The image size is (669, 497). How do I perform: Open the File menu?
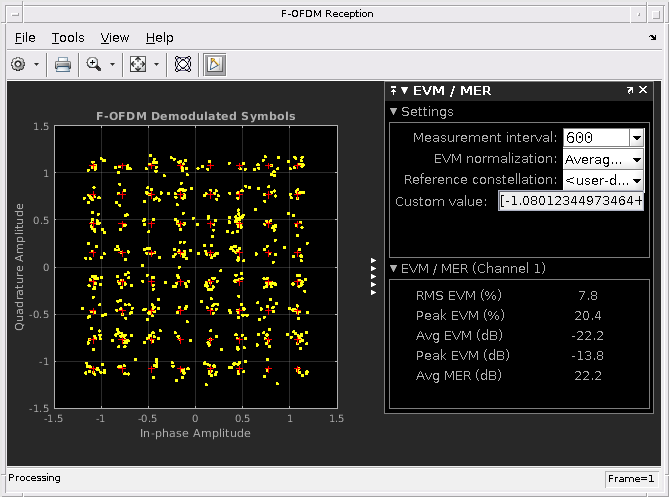coord(25,38)
